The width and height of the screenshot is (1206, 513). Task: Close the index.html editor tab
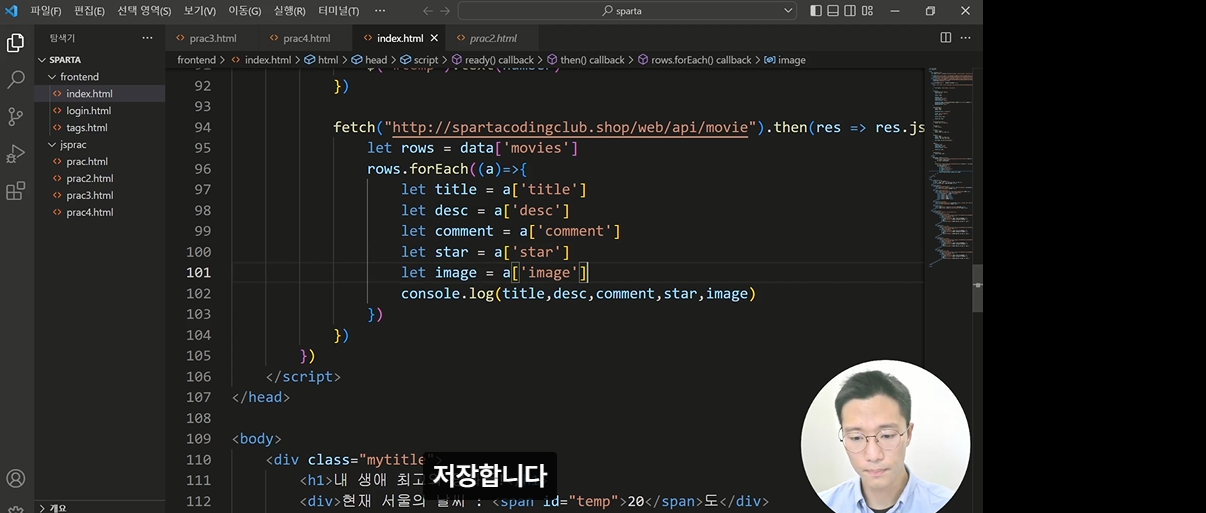click(434, 38)
